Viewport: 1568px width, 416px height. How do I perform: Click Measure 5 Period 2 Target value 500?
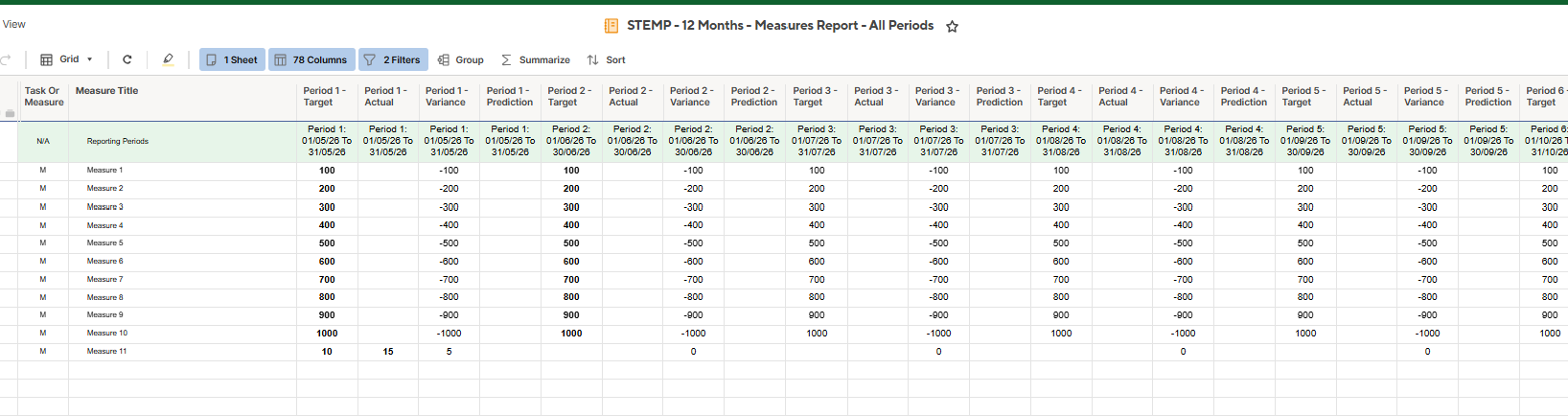(x=571, y=243)
